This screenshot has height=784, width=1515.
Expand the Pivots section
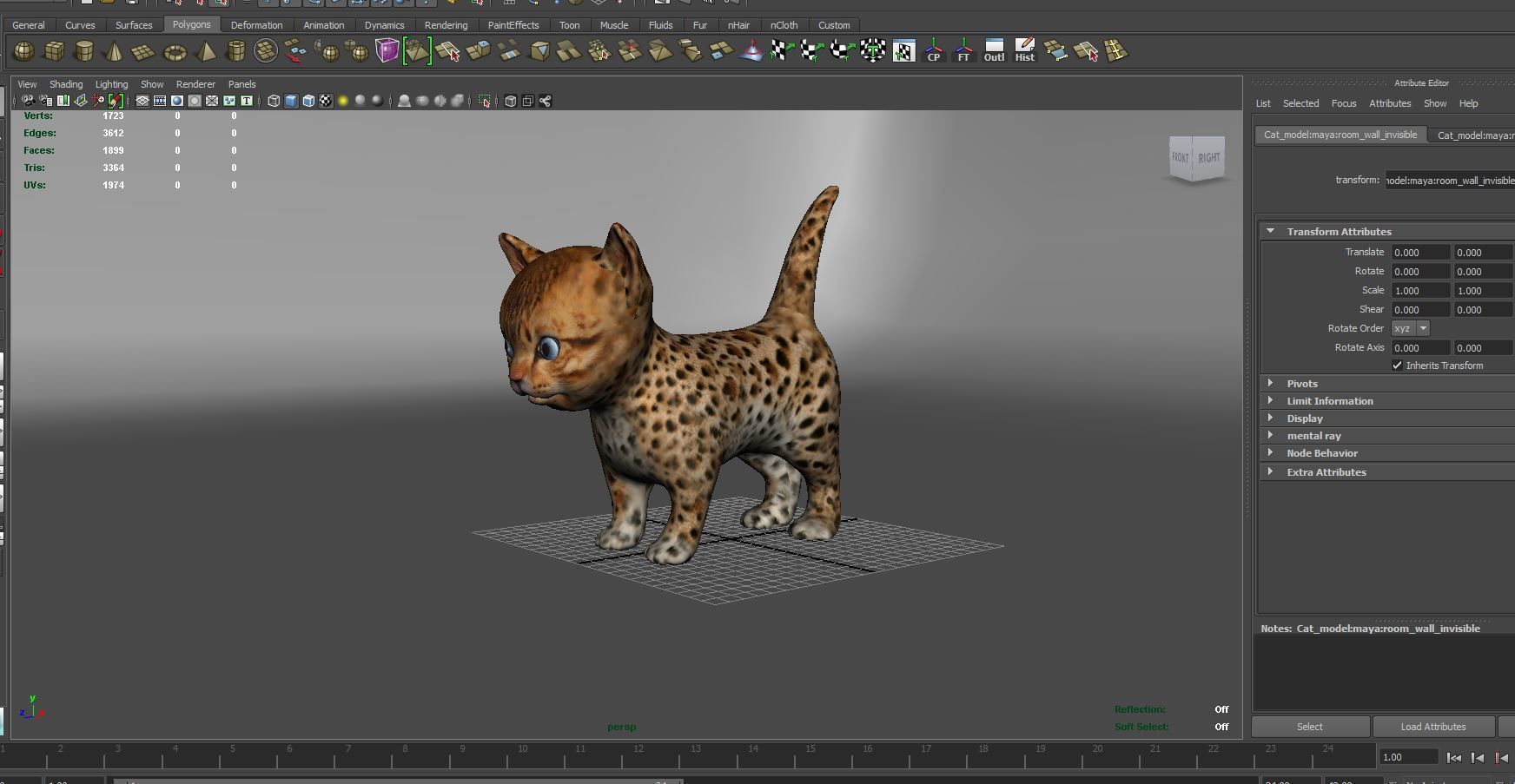(x=1270, y=383)
